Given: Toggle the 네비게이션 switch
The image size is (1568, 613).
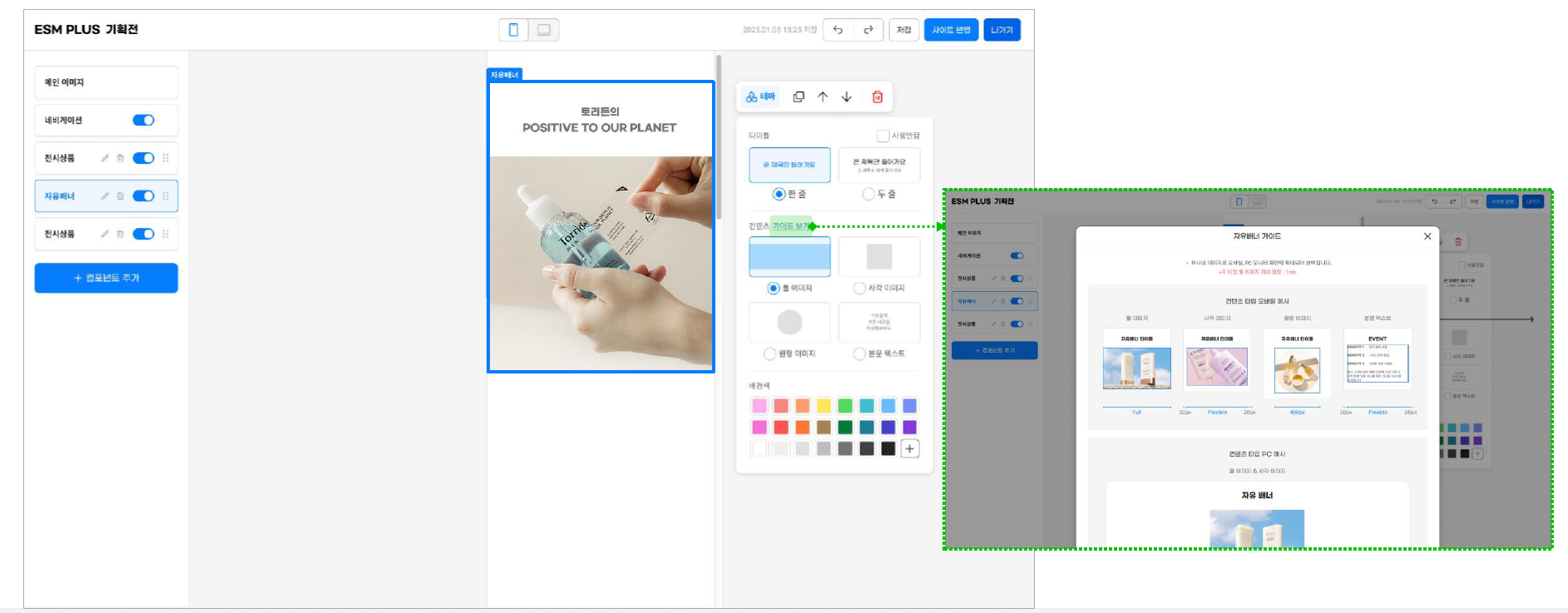Looking at the screenshot, I should click(x=143, y=120).
